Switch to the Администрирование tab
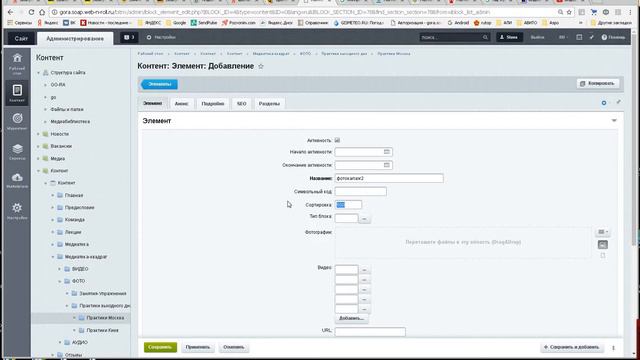The height and width of the screenshot is (360, 640). [x=75, y=38]
